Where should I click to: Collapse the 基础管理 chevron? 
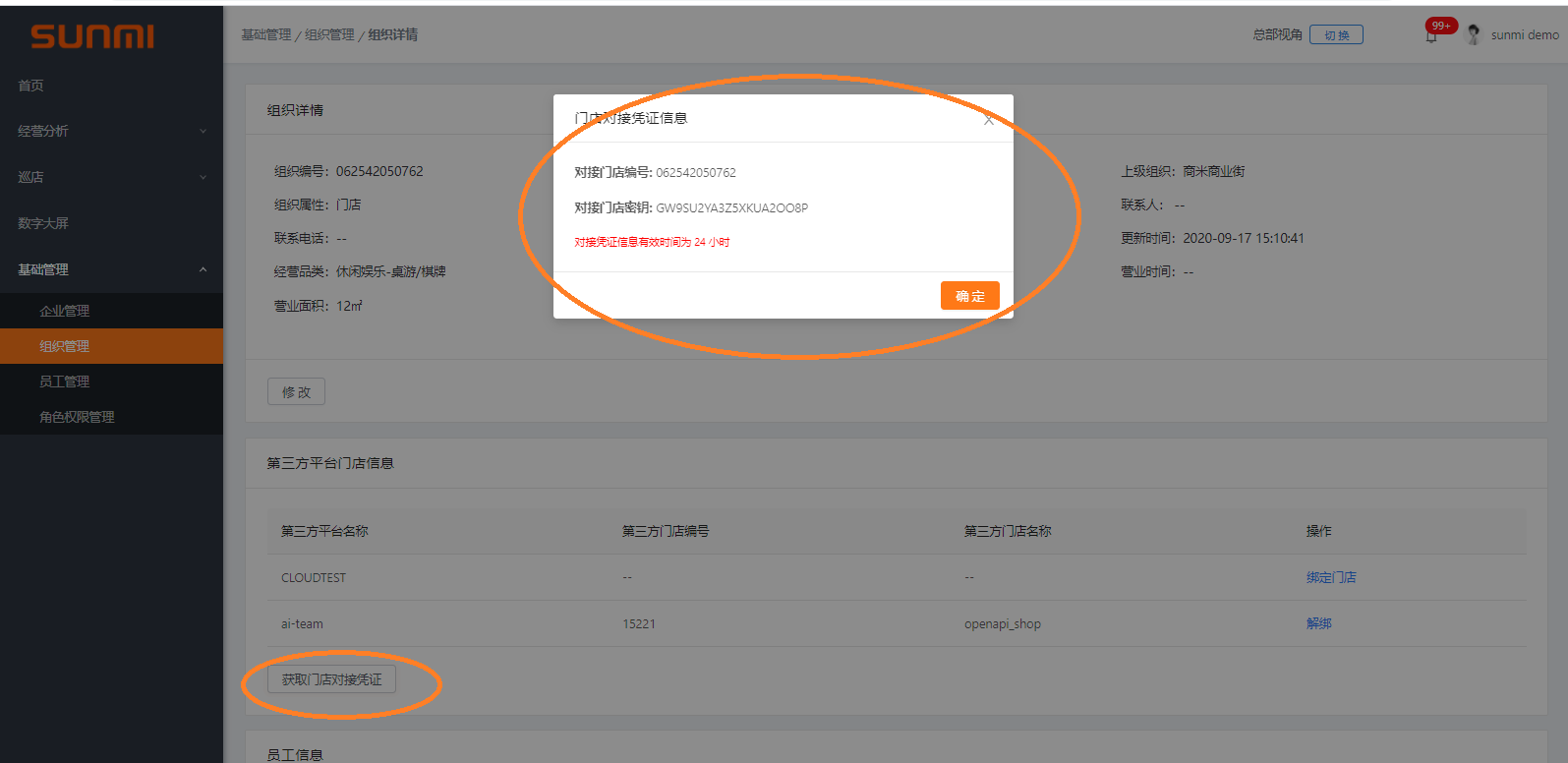point(203,269)
